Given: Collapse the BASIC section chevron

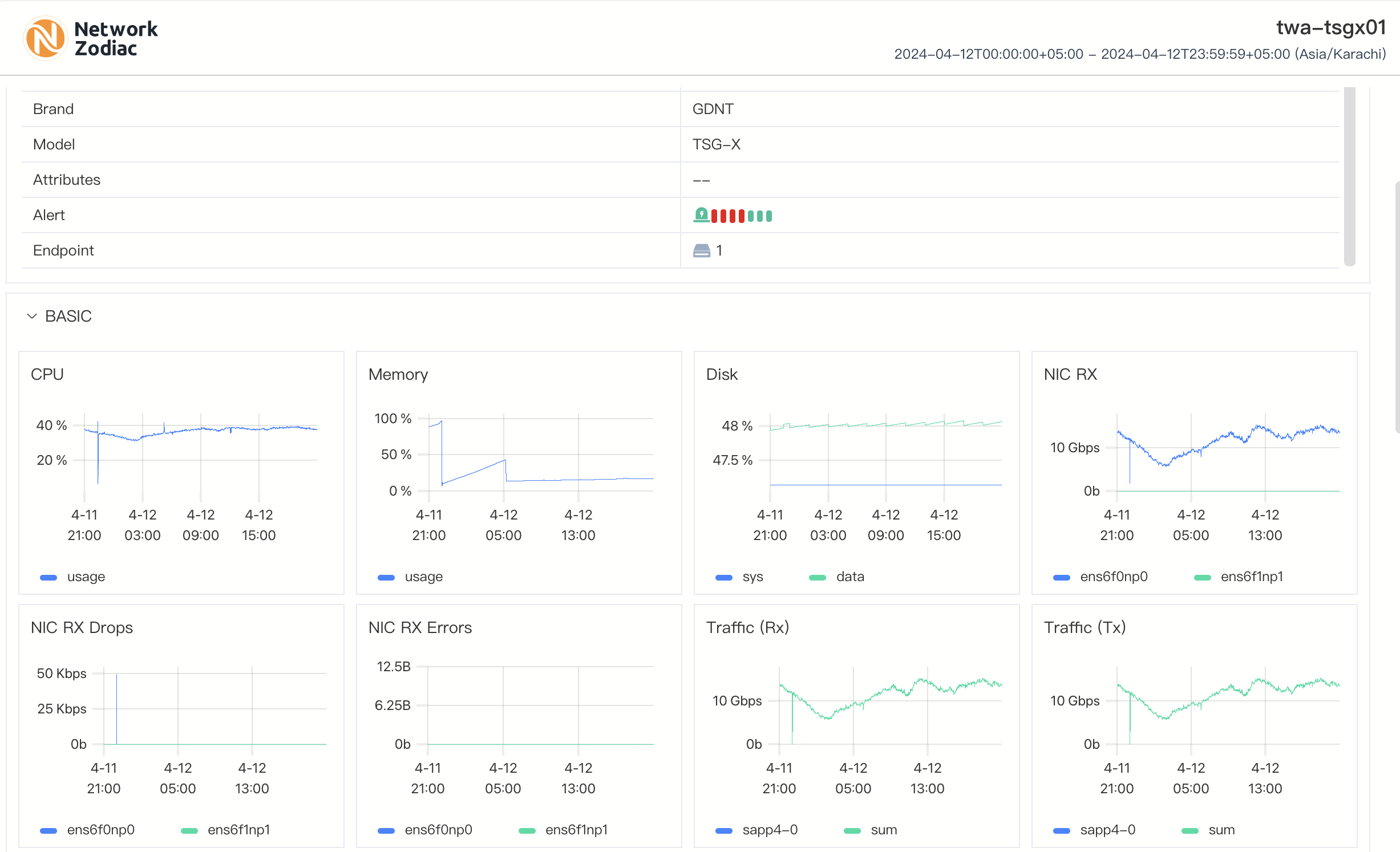Looking at the screenshot, I should (32, 317).
